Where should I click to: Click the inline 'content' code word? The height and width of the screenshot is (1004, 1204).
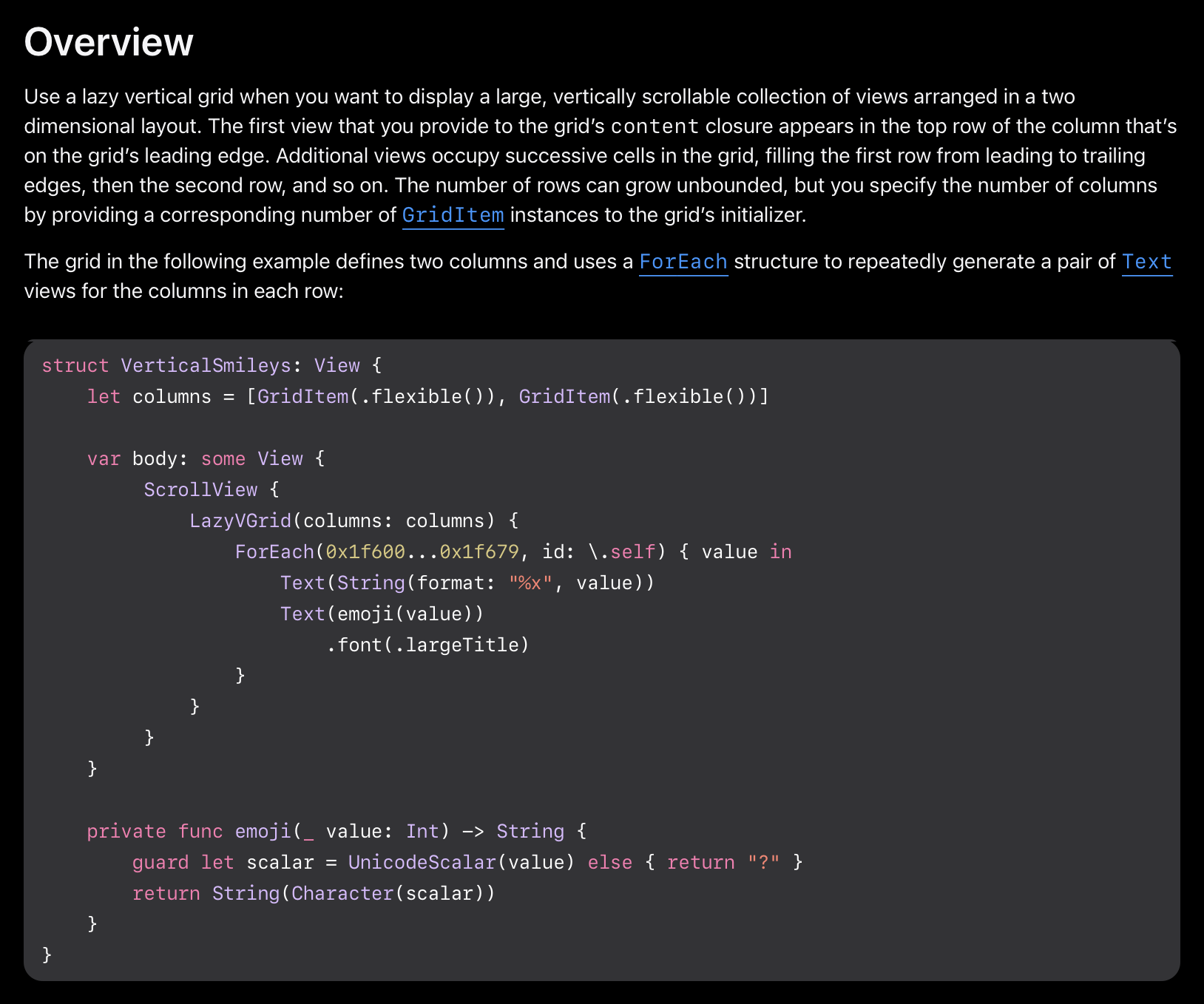click(x=655, y=126)
